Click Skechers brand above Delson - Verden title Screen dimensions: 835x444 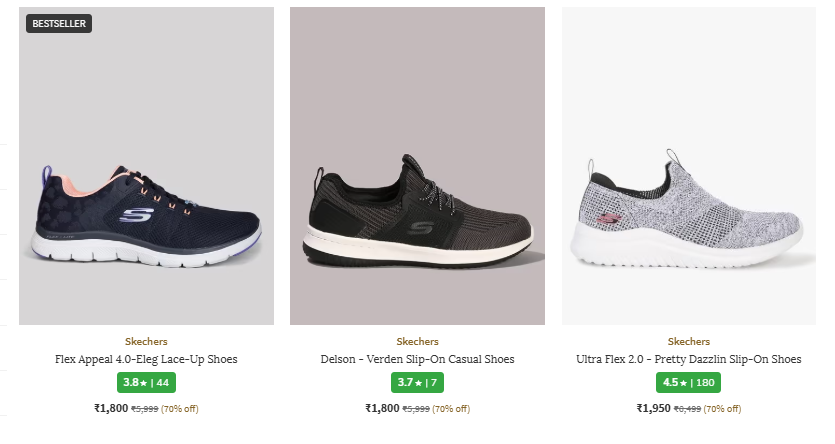[417, 341]
